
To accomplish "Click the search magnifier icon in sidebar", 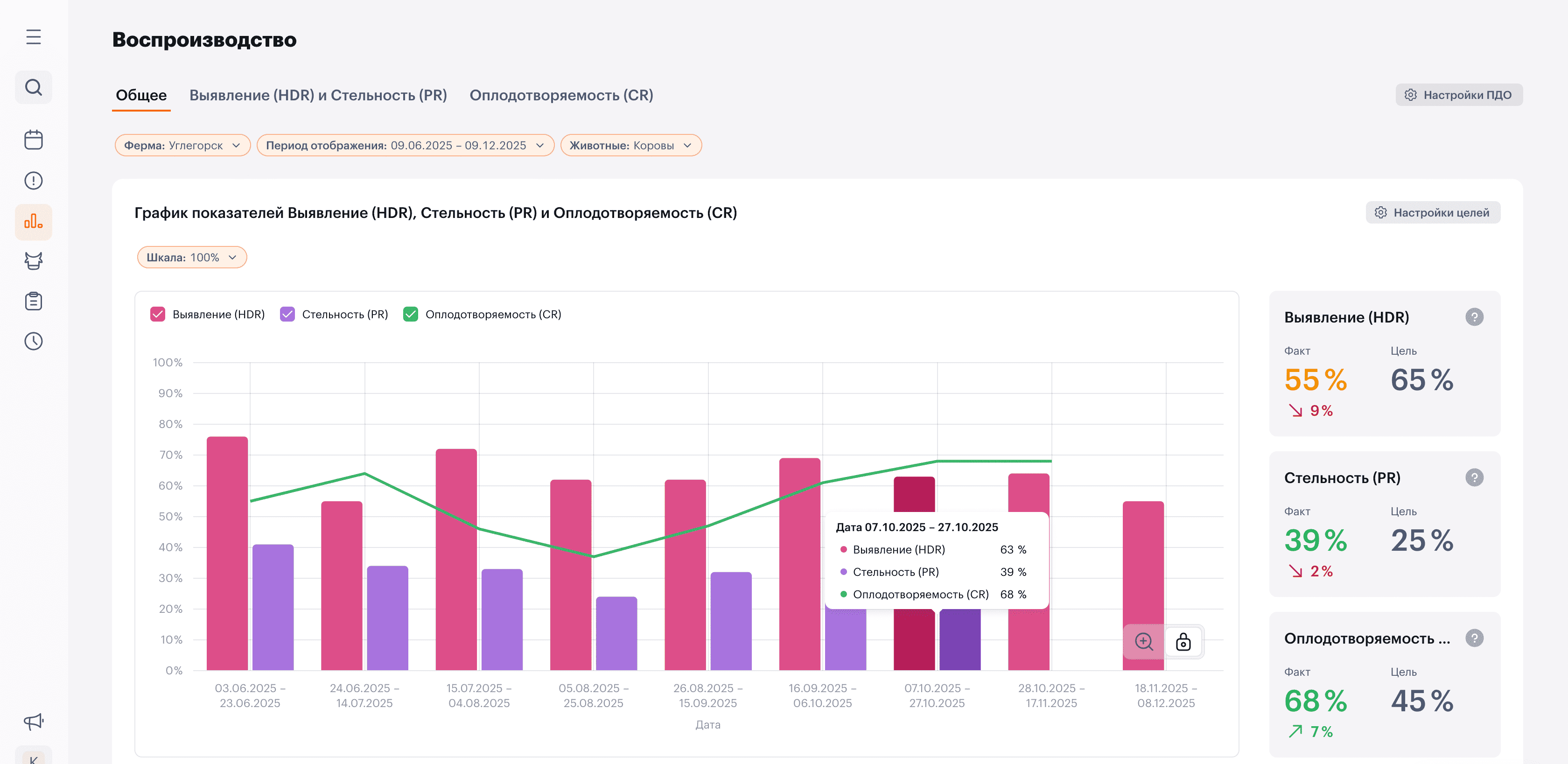I will pos(34,88).
